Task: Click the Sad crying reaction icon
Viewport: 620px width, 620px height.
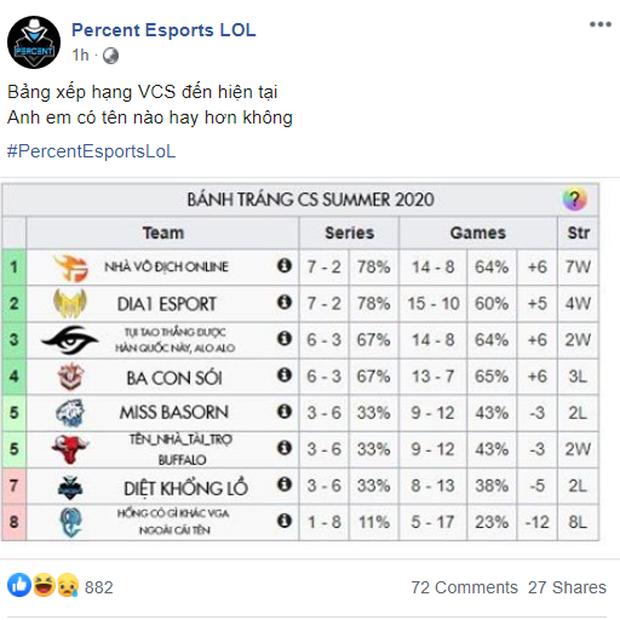Action: (x=68, y=585)
